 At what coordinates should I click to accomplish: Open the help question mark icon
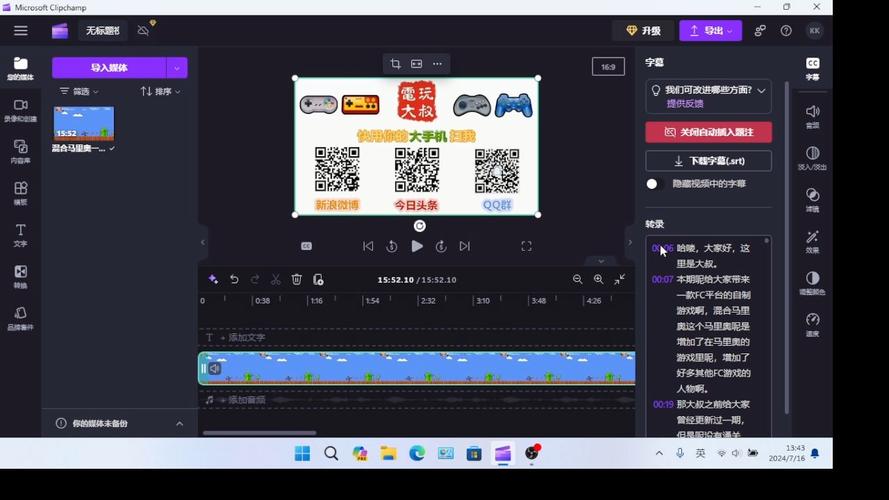(786, 31)
